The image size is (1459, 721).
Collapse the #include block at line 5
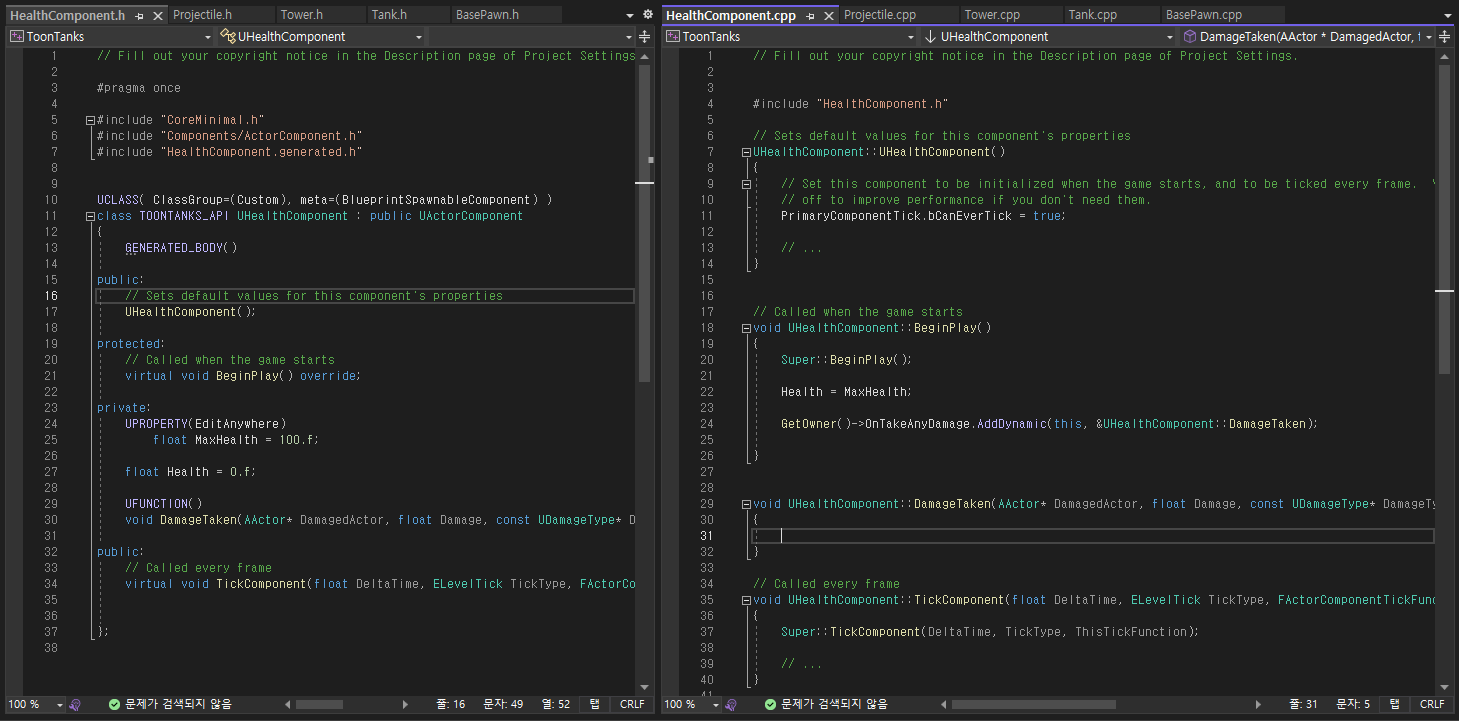click(90, 120)
